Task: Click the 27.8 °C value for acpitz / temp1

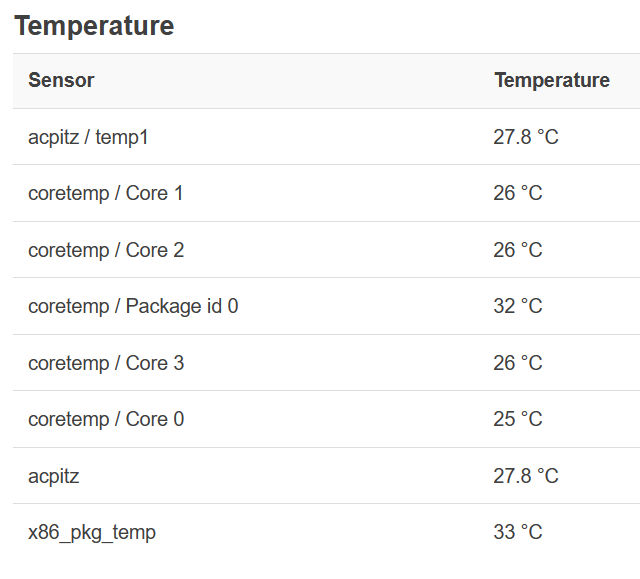Action: click(525, 137)
